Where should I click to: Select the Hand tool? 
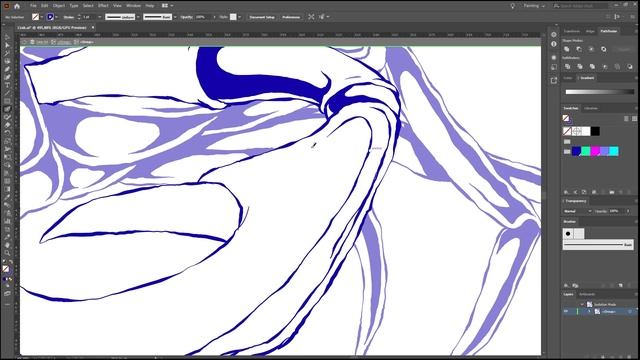(7, 245)
